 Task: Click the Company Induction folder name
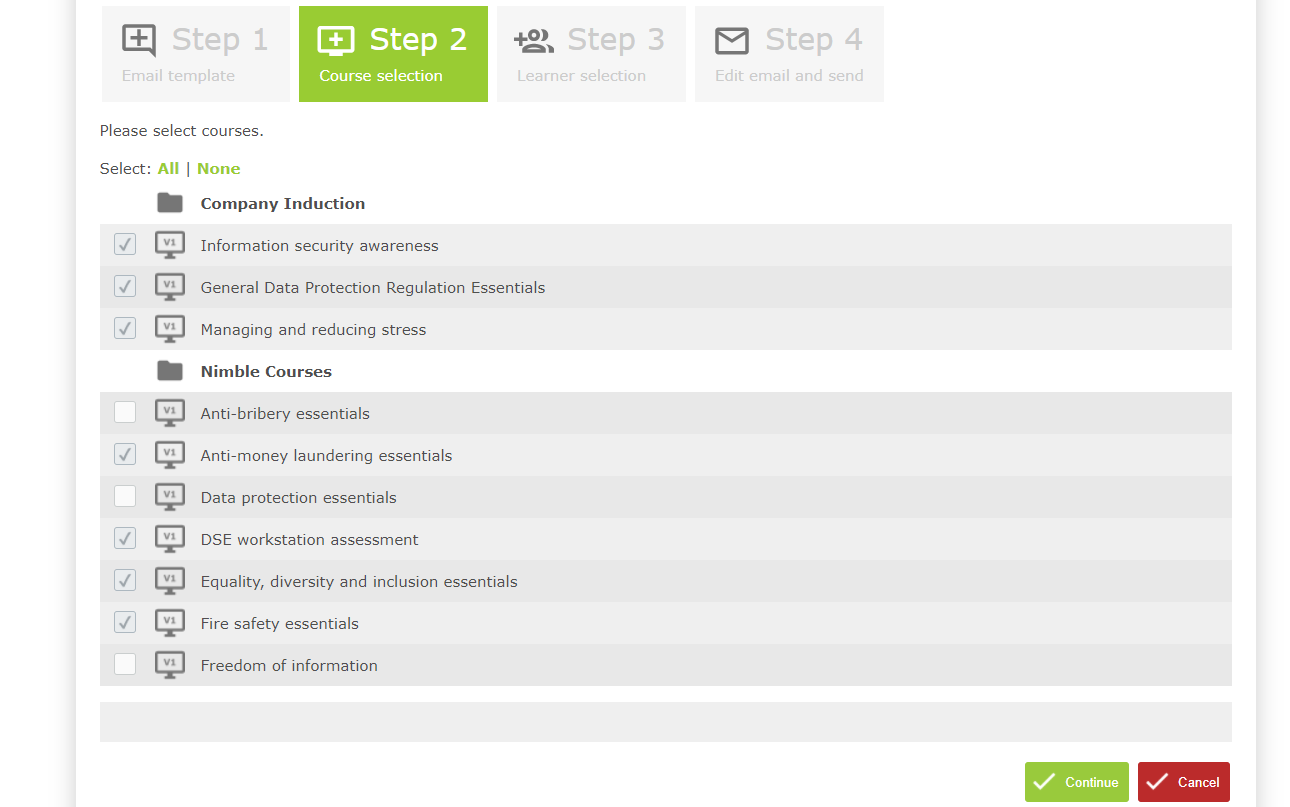(x=283, y=204)
